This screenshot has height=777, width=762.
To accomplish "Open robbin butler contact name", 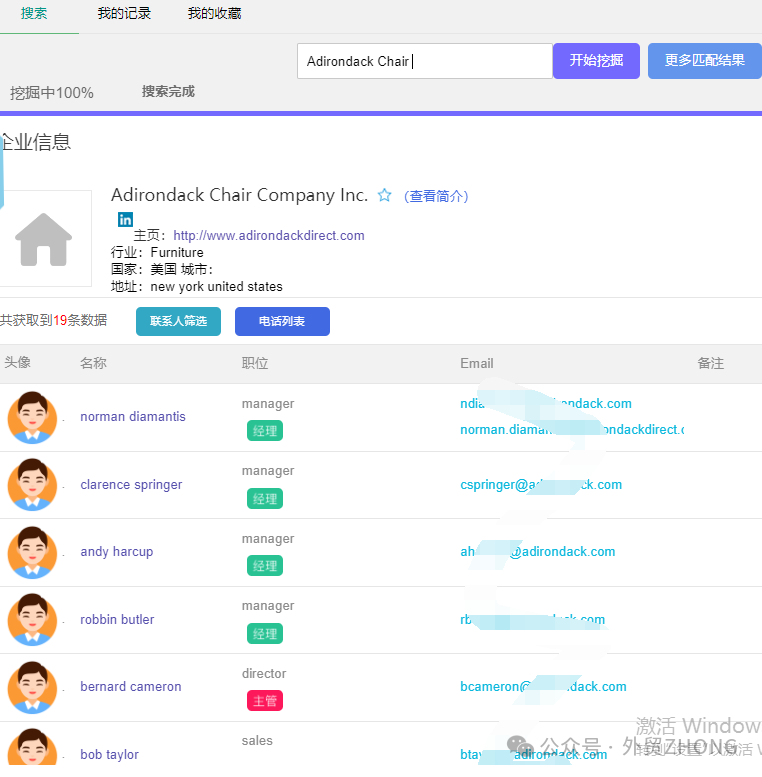I will (x=117, y=619).
